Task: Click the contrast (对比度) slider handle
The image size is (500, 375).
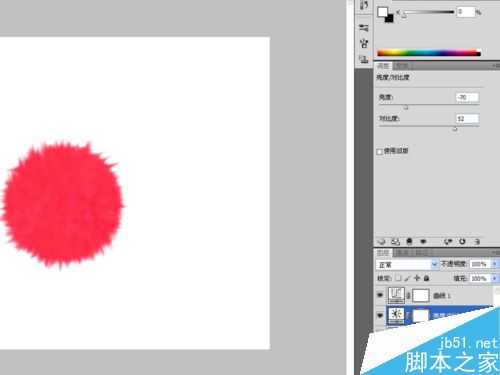Action: point(455,129)
